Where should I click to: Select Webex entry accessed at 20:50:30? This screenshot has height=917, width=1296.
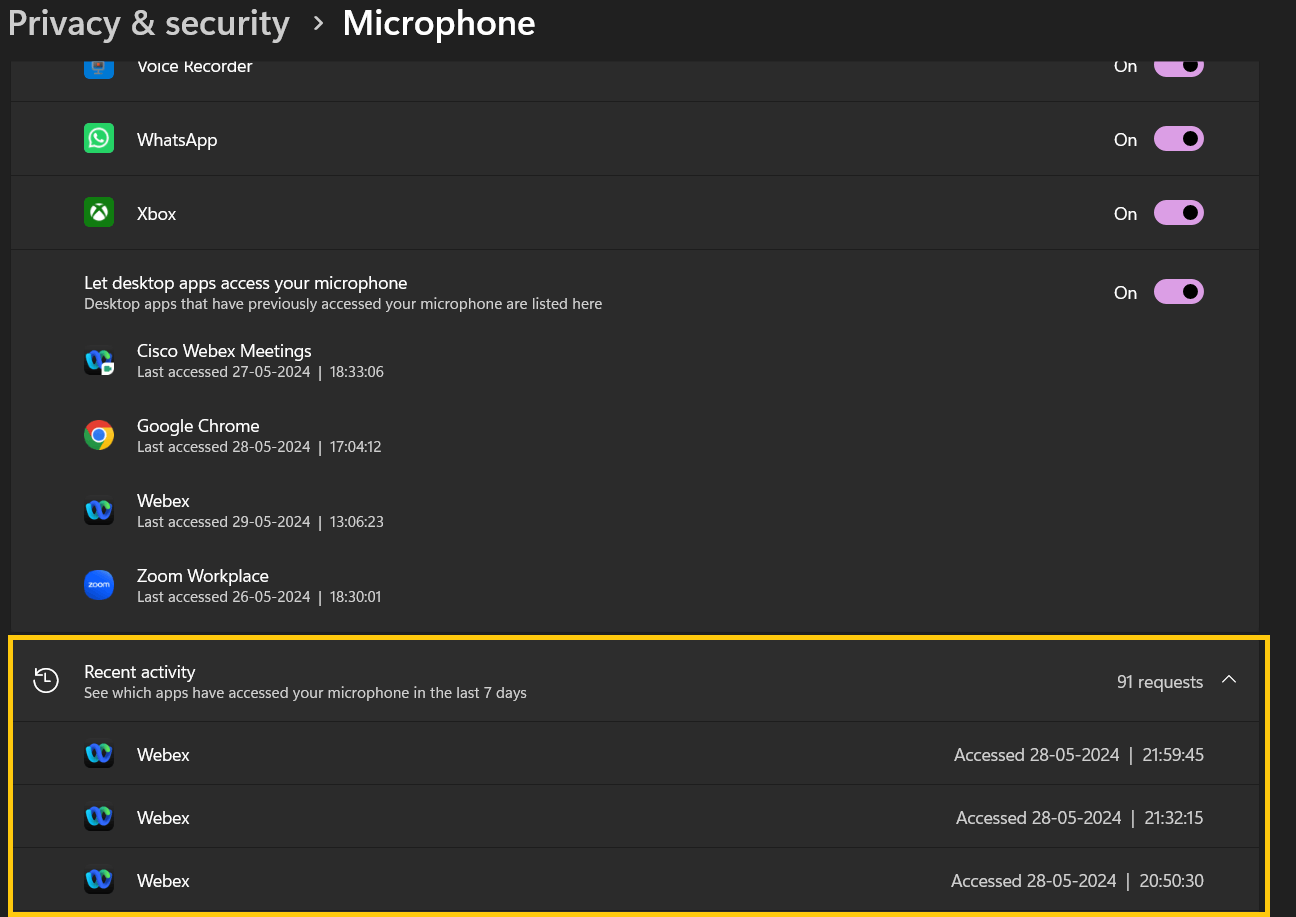(x=640, y=881)
